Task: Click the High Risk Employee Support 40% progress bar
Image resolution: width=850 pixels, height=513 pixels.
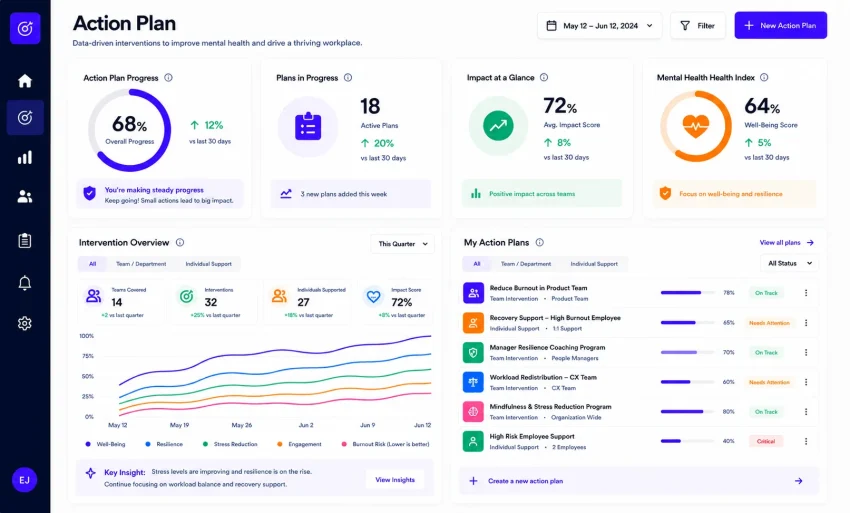Action: pos(686,441)
